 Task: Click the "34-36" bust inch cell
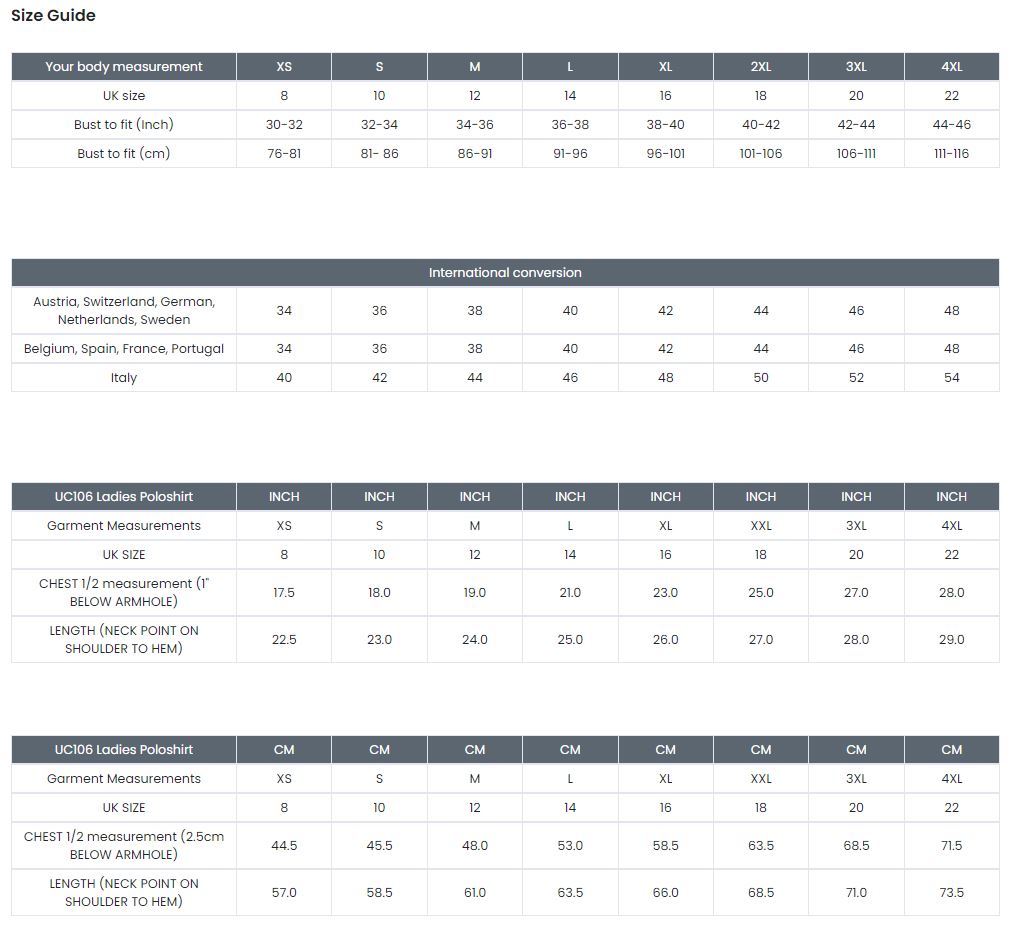475,124
